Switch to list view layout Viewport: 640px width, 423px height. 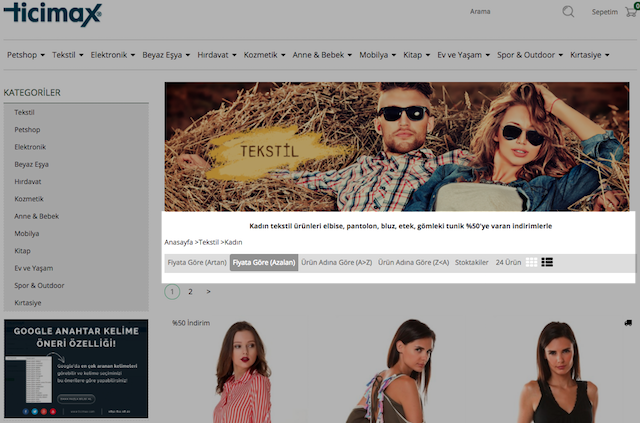[x=547, y=262]
